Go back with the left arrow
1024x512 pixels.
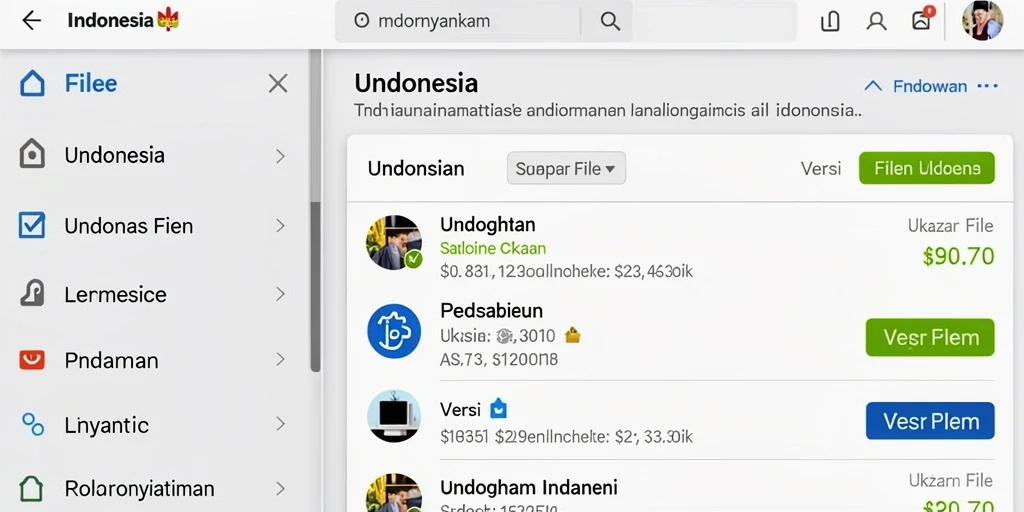31,21
